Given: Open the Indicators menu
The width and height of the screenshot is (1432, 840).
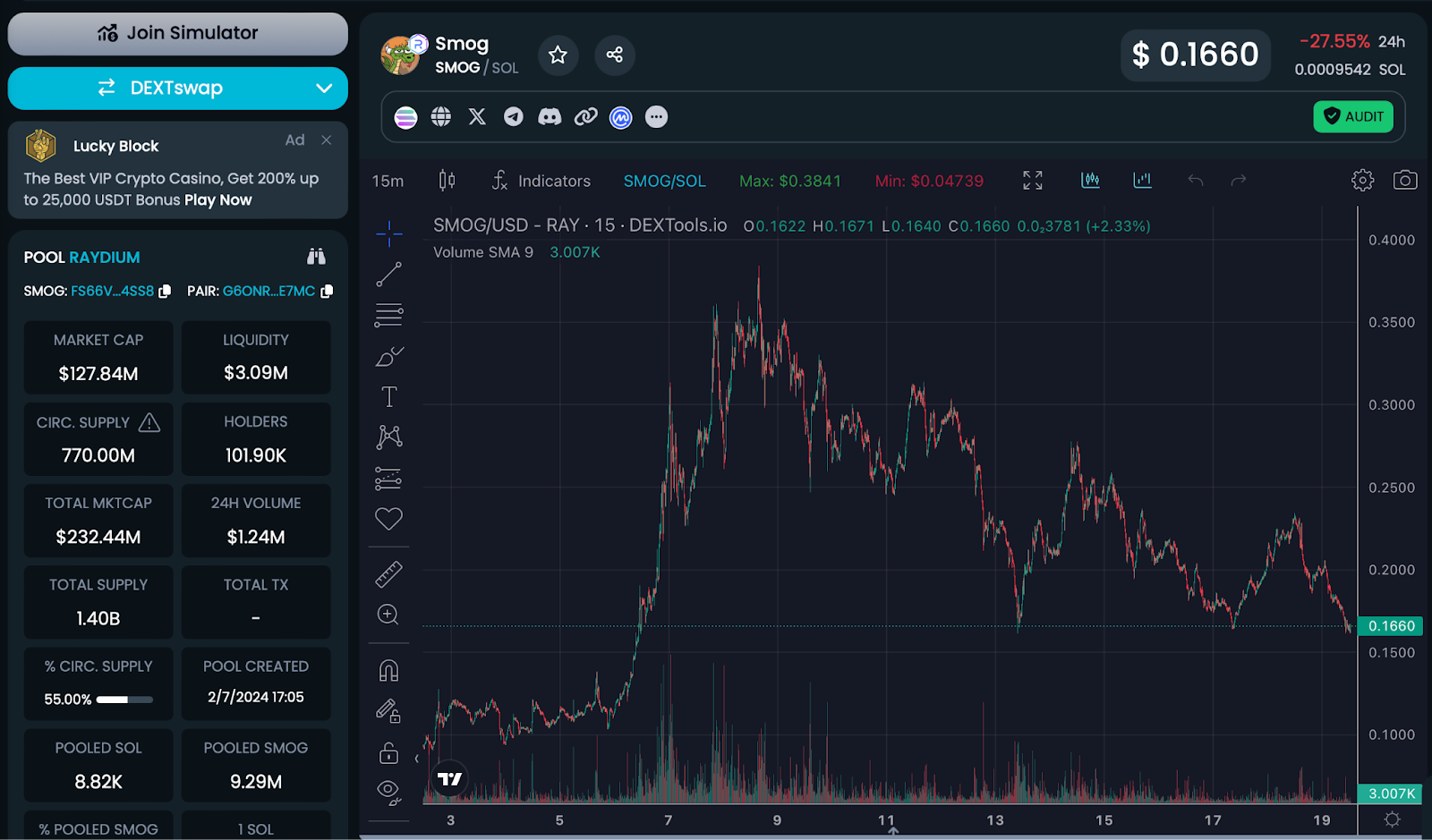Looking at the screenshot, I should 541,181.
